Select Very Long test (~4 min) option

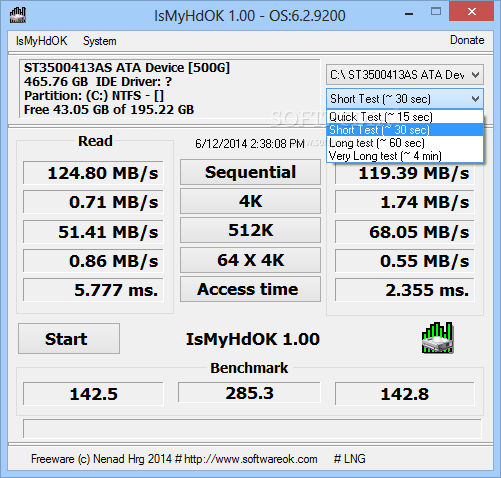click(405, 156)
